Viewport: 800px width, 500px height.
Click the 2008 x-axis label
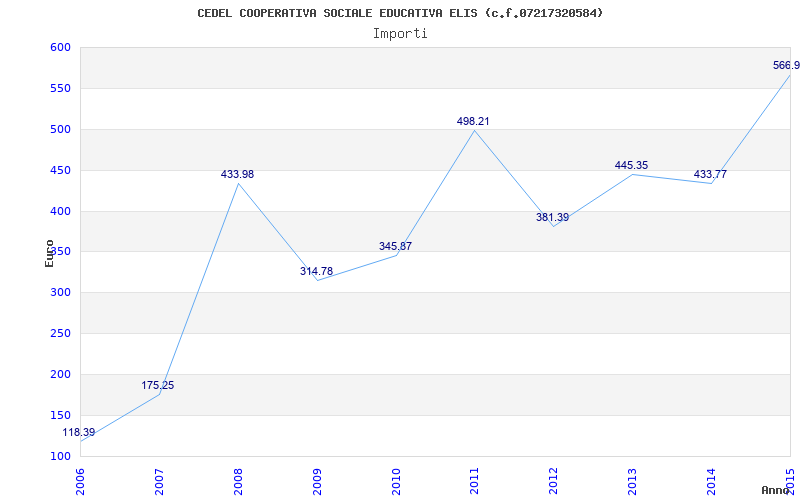point(238,482)
